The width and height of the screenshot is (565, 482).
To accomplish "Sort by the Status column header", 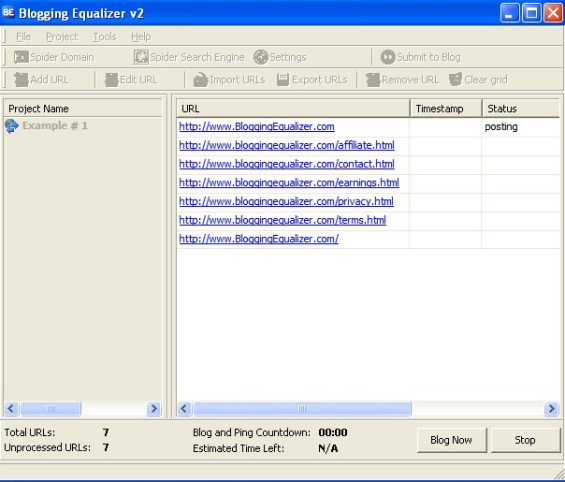I will [521, 108].
